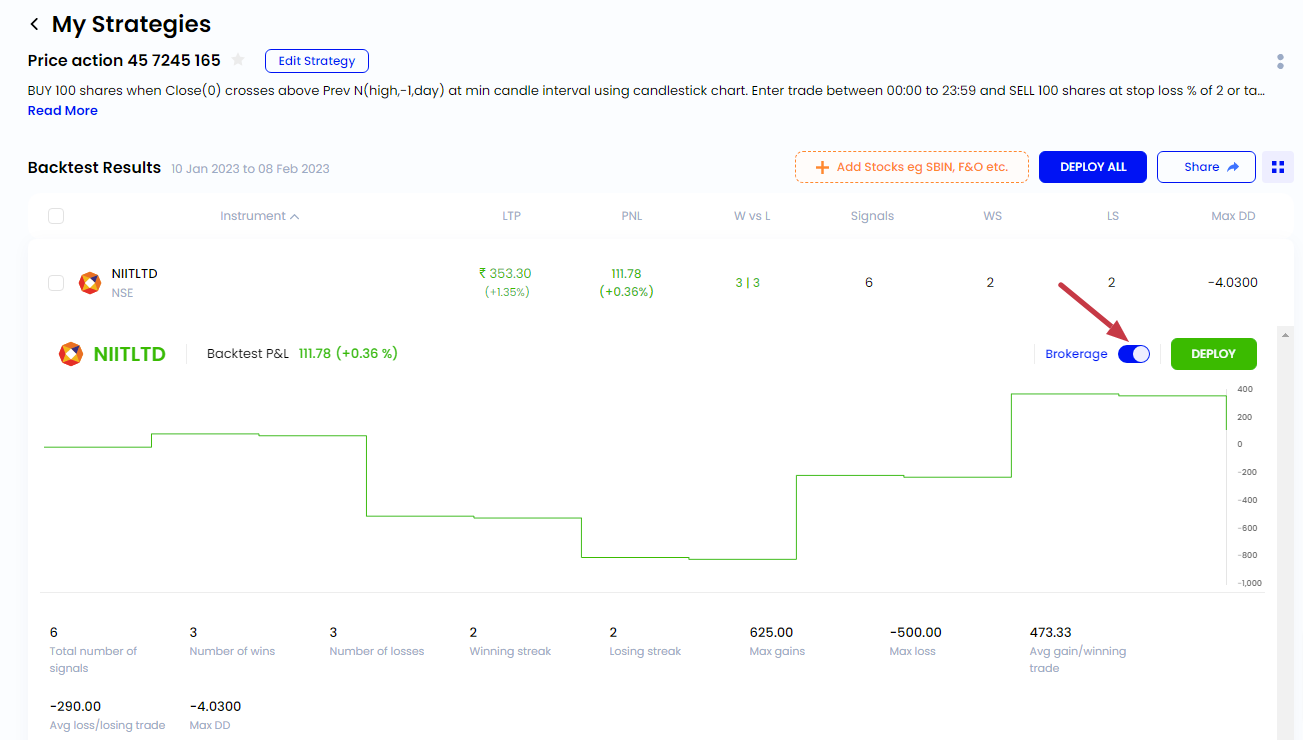Click the PNL column header
Viewport: 1303px width, 740px height.
631,216
